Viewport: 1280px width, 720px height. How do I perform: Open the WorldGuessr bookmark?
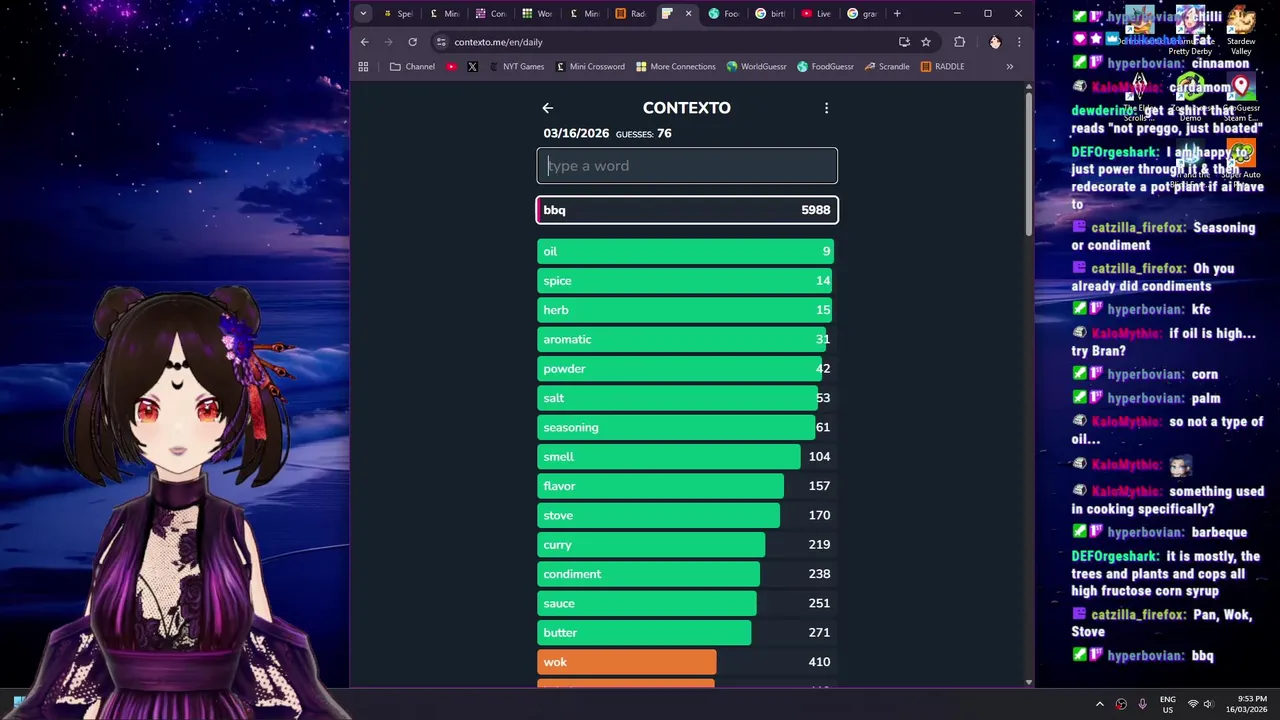757,67
